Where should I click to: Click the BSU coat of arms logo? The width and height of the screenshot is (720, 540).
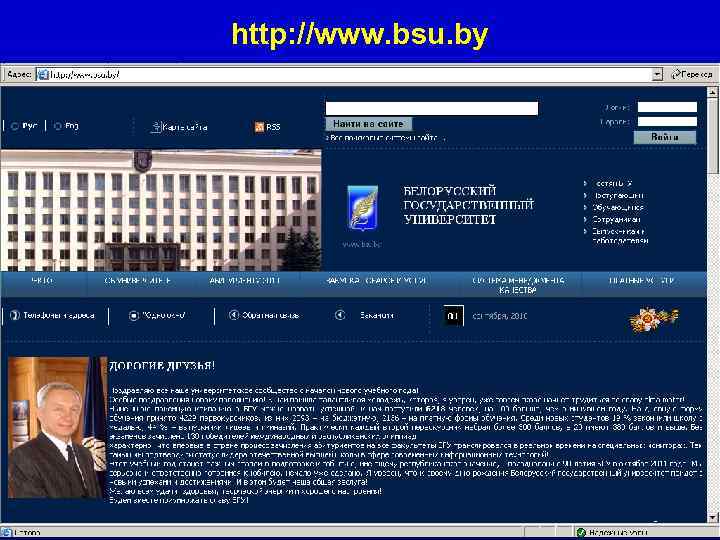pyautogui.click(x=362, y=208)
